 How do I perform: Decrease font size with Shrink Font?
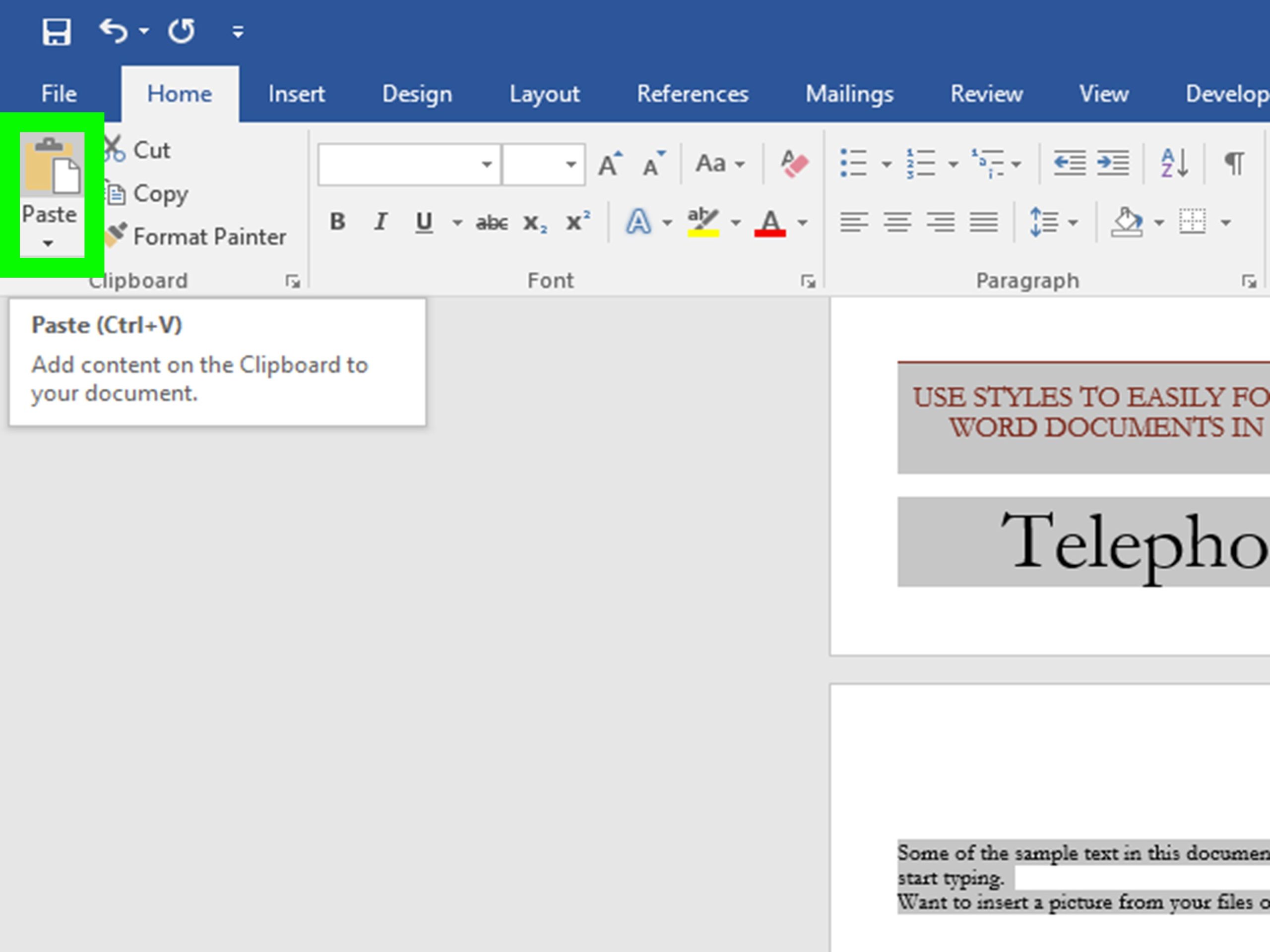[x=653, y=164]
